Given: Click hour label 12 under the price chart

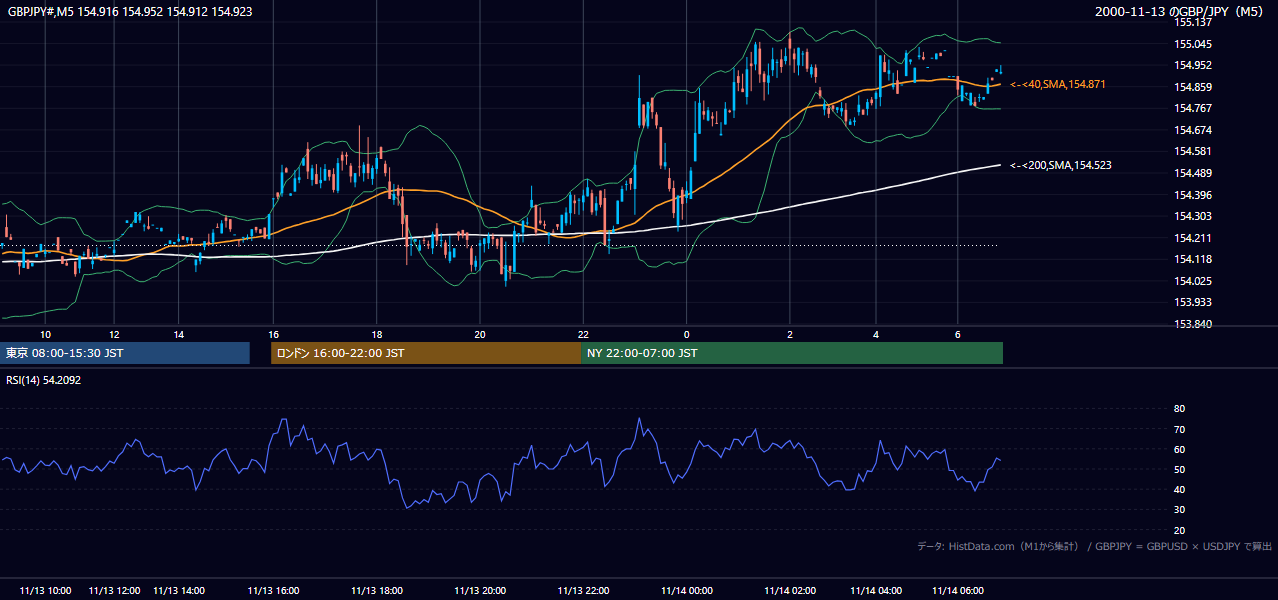Looking at the screenshot, I should click(114, 335).
